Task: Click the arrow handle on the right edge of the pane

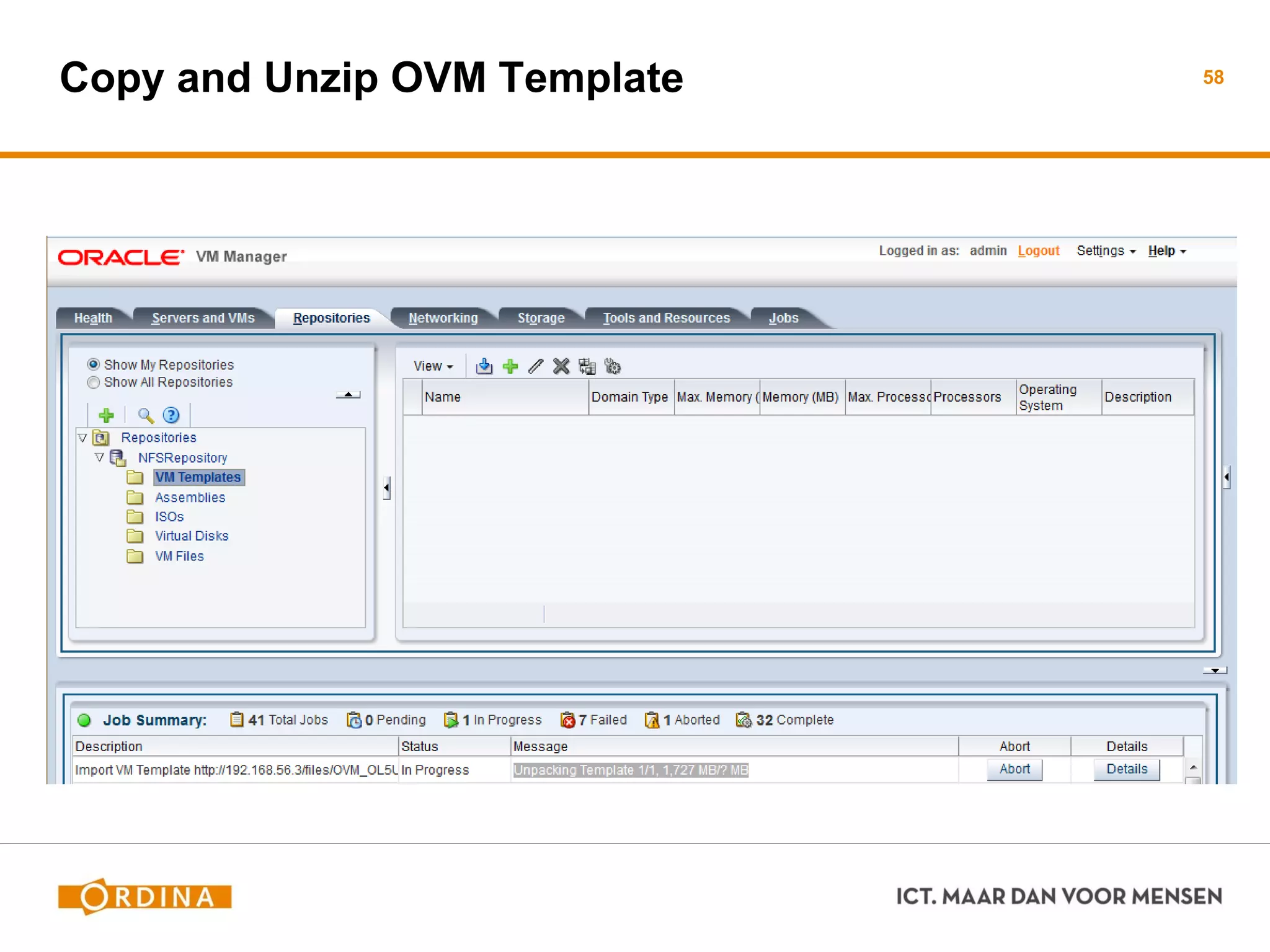Action: [x=1227, y=477]
